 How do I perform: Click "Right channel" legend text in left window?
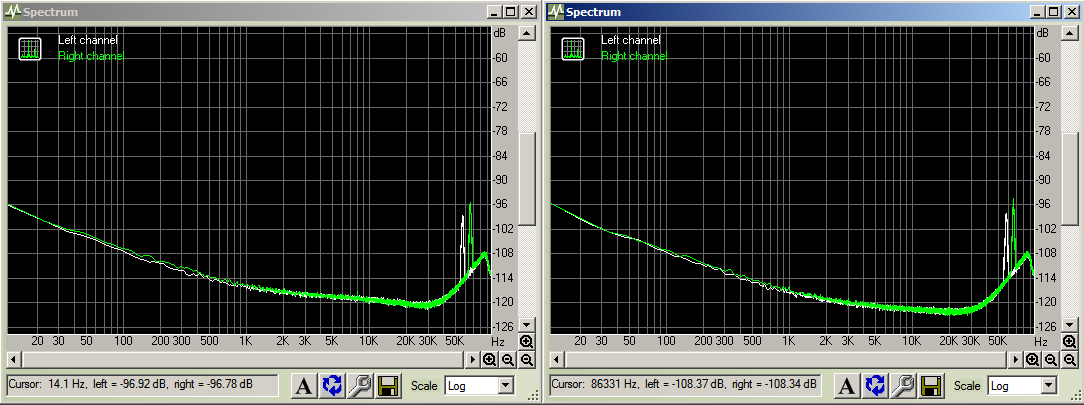(91, 56)
